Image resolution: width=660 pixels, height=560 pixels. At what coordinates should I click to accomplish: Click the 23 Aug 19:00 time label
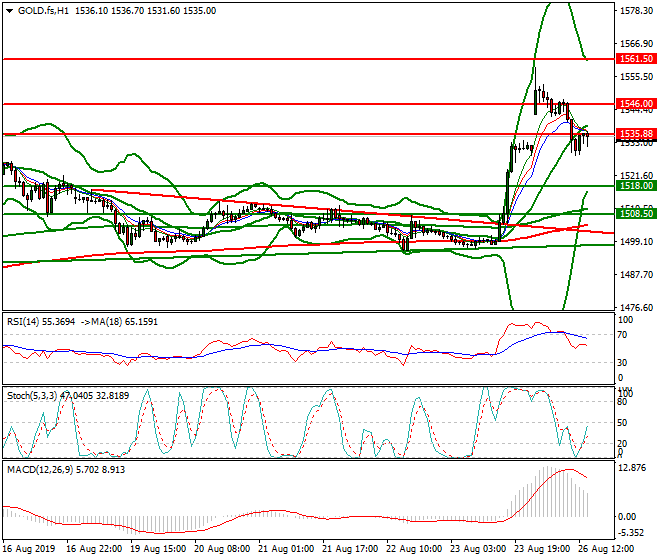[542, 549]
